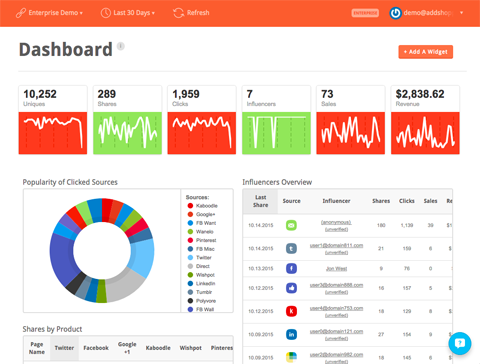Screen dimensions: 480x364
Task: Click the Refresh arrows icon
Action: 178,13
